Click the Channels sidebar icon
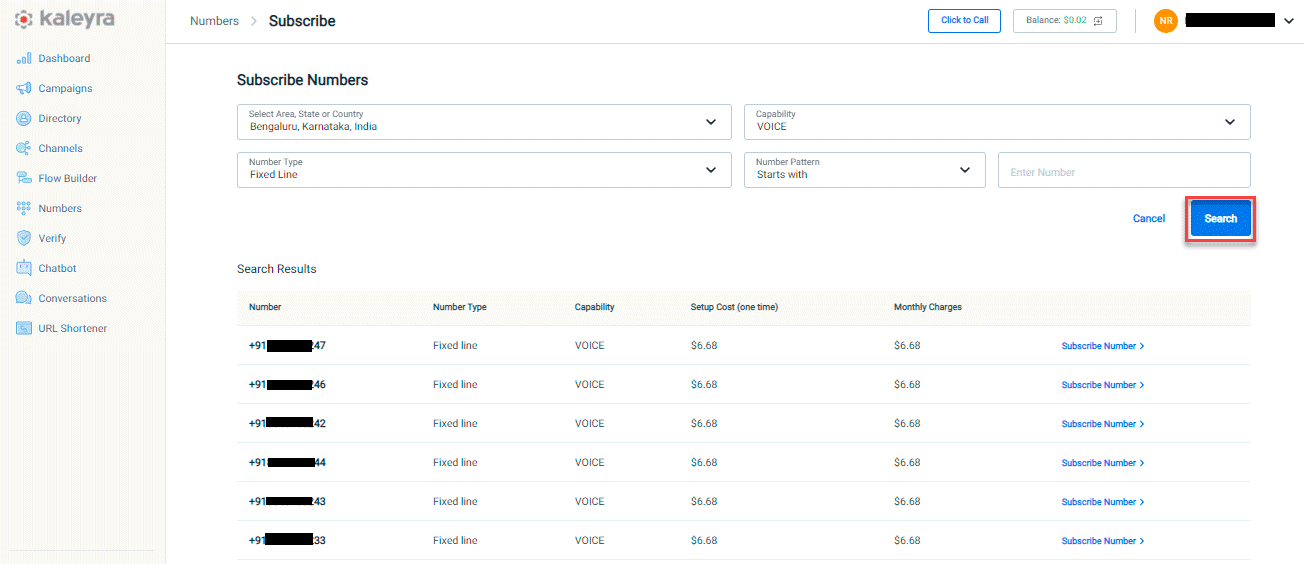 click(24, 148)
